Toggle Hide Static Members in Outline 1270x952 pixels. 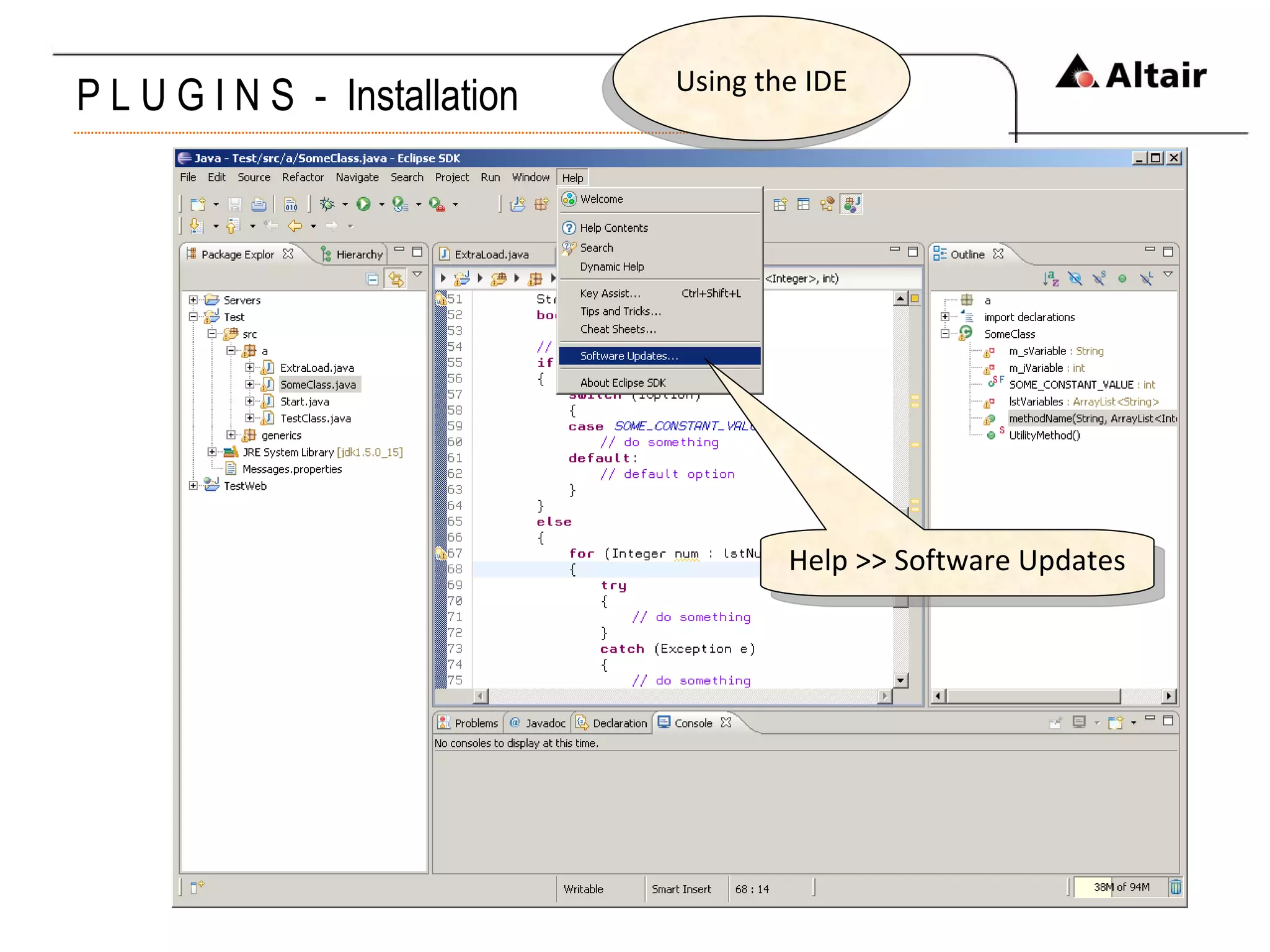click(1099, 279)
